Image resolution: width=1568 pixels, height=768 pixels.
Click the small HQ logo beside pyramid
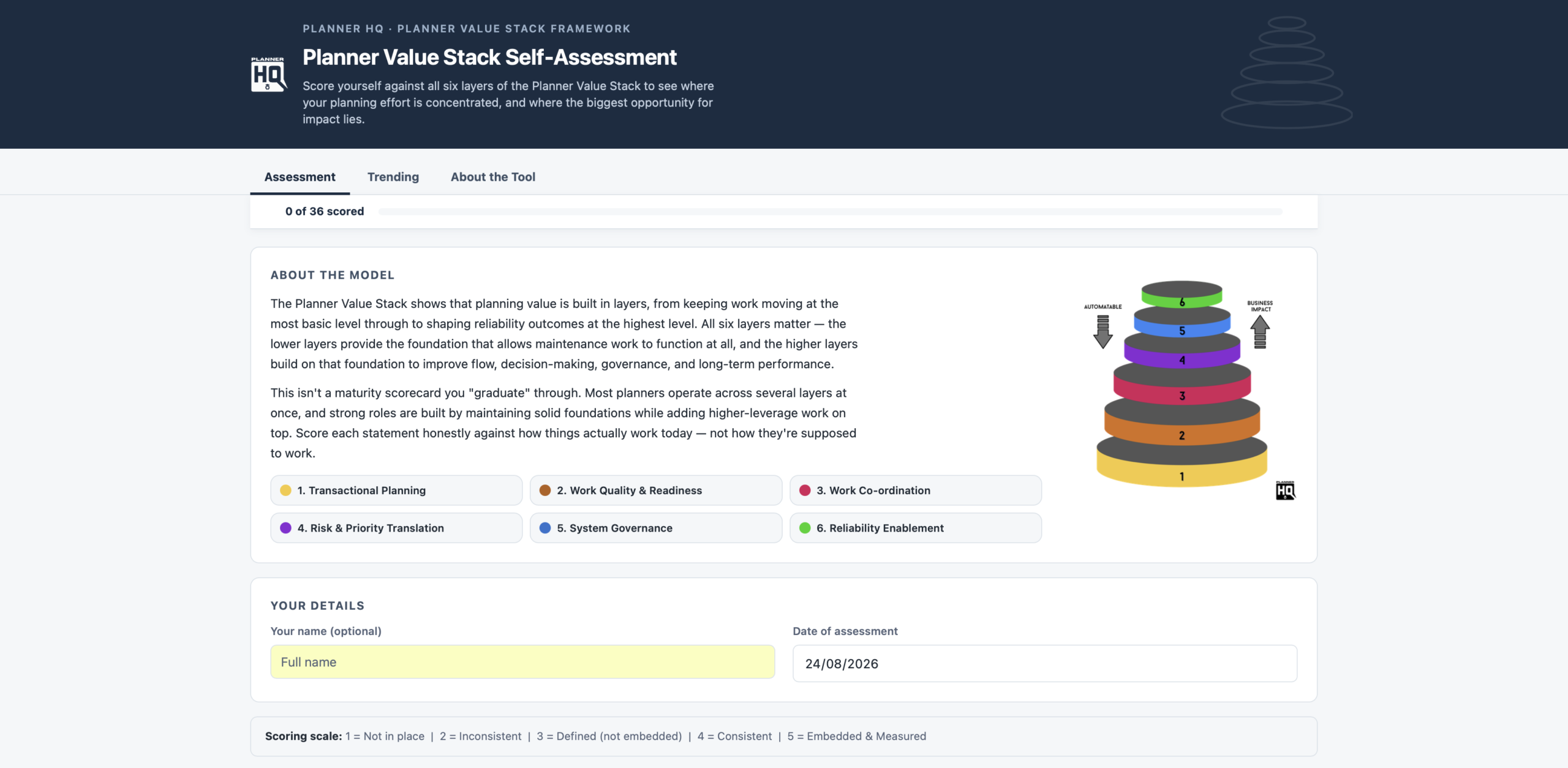[x=1286, y=491]
